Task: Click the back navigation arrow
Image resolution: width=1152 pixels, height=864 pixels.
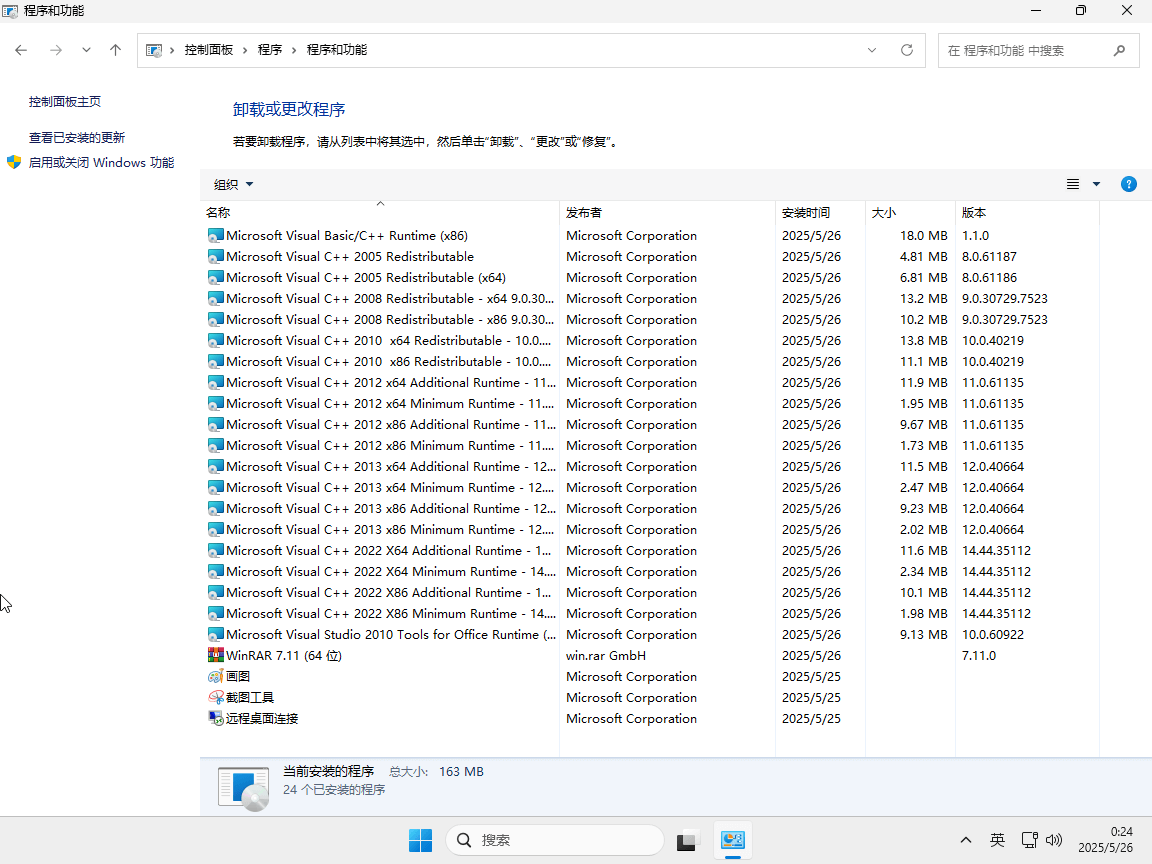Action: pos(21,50)
